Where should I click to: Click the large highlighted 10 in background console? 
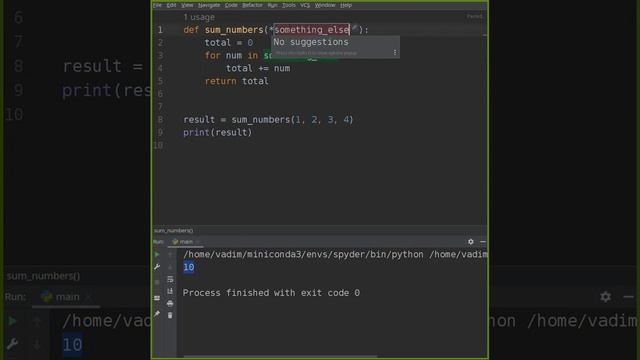73,345
